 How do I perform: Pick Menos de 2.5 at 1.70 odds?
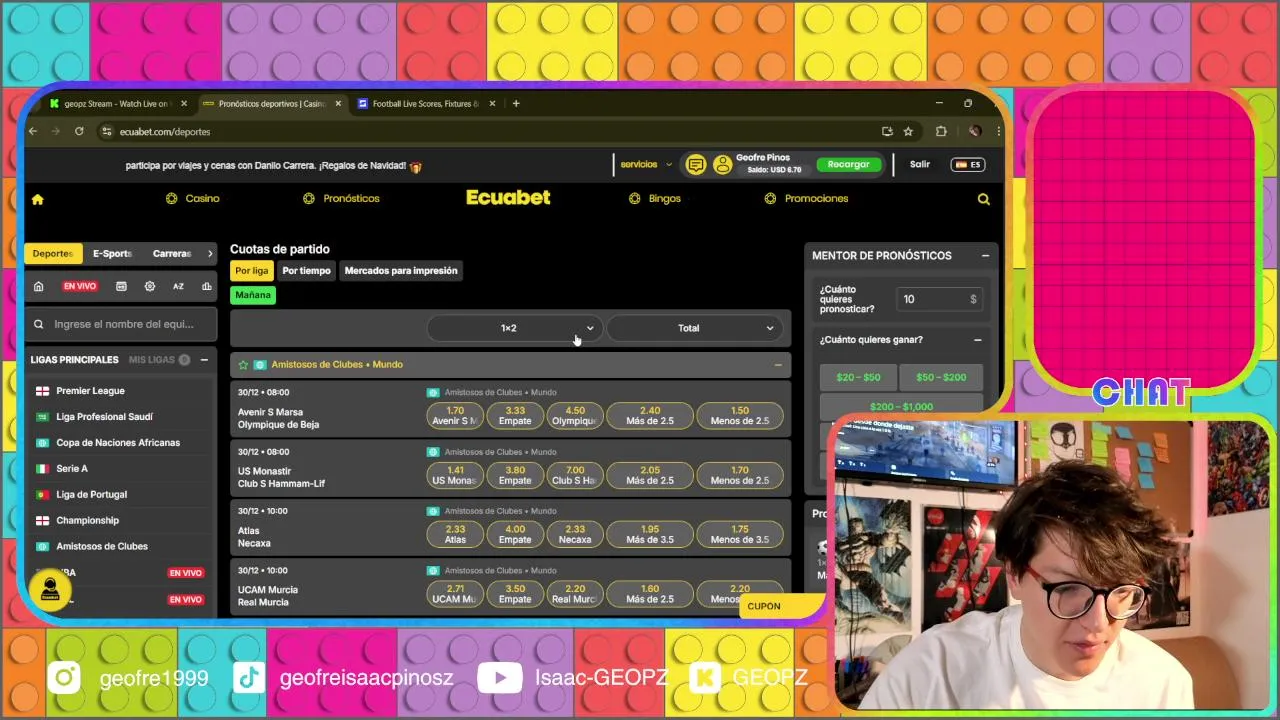740,475
